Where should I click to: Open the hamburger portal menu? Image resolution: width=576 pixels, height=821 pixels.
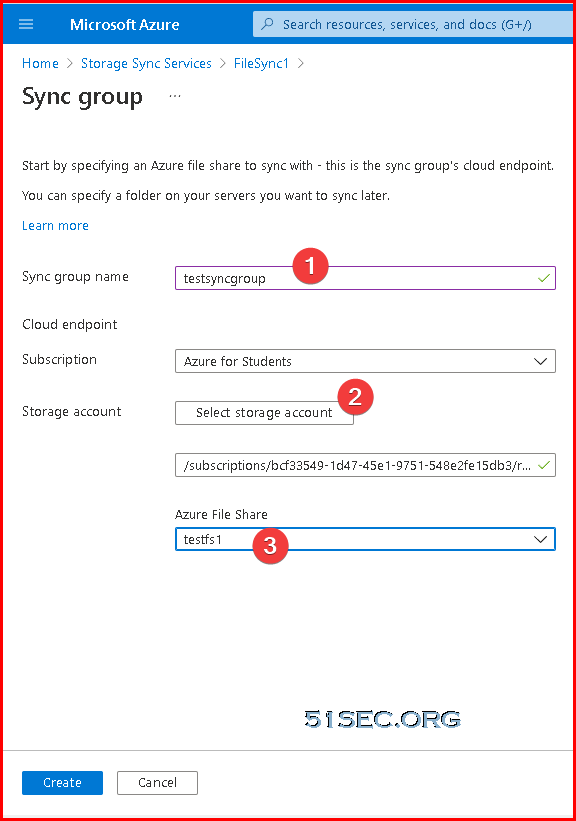26,24
